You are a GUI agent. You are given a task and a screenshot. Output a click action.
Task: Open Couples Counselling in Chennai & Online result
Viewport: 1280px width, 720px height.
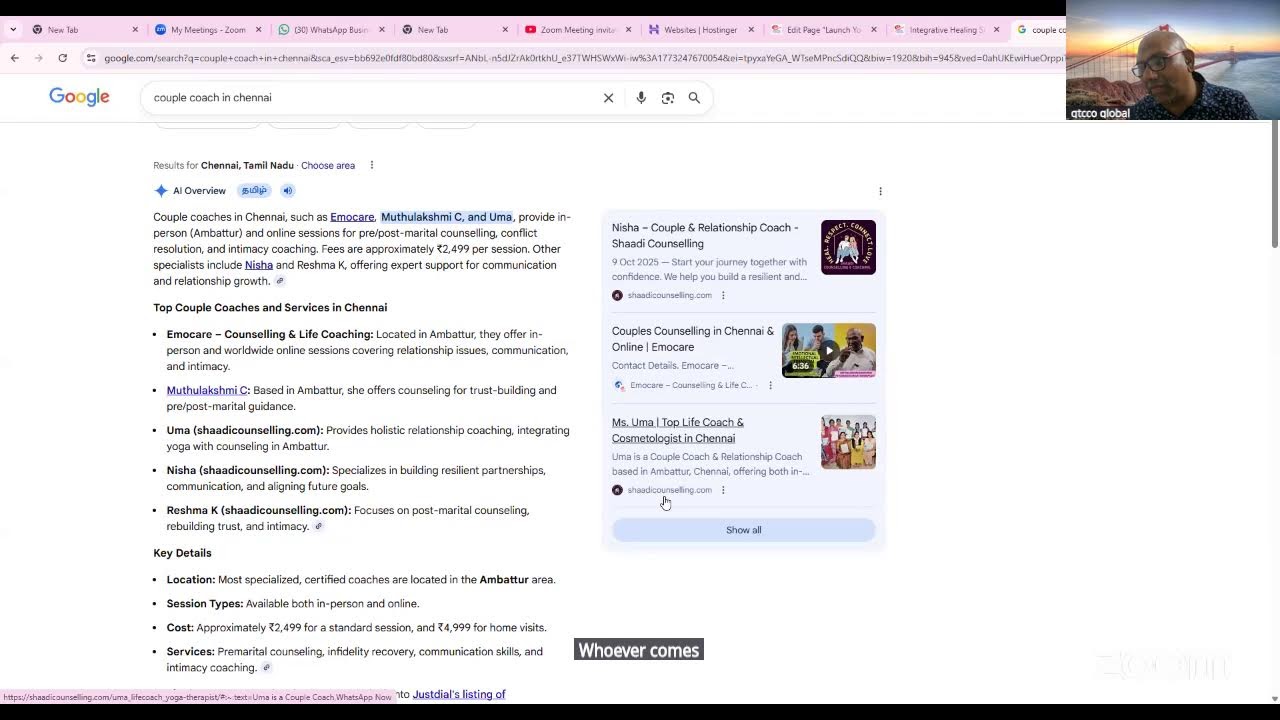click(693, 339)
